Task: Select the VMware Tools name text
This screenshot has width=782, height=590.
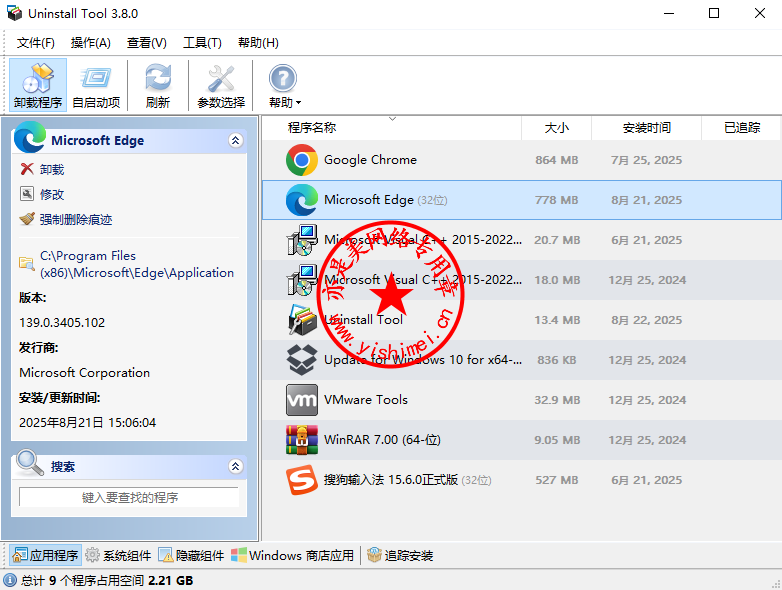Action: (x=366, y=400)
